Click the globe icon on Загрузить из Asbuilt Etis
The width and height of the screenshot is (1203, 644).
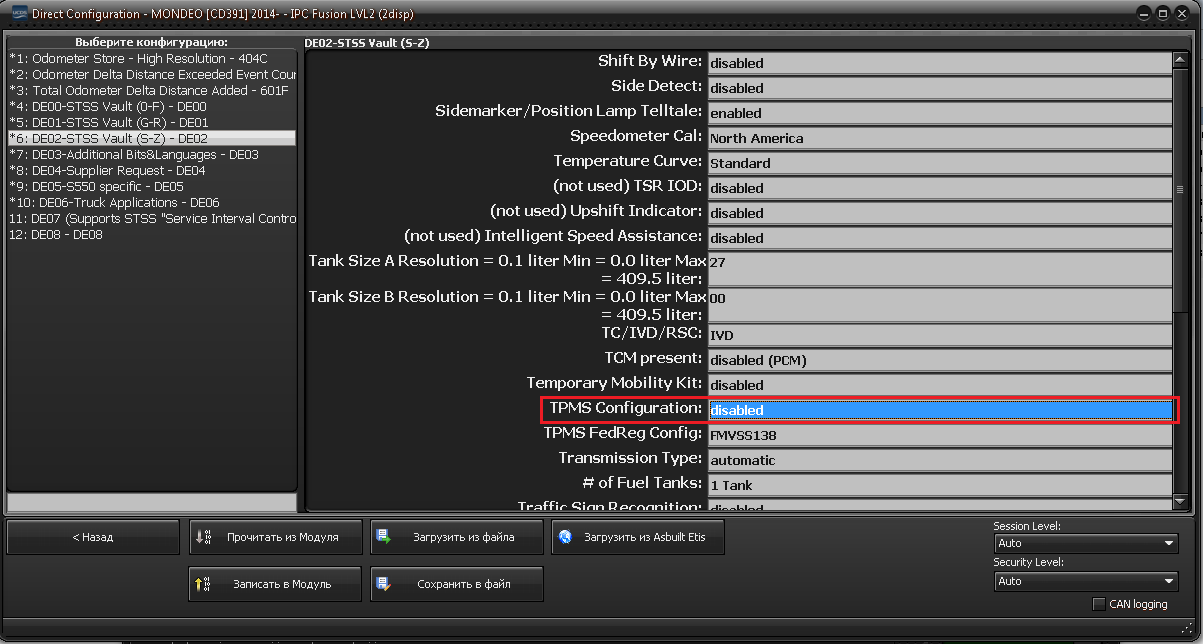point(565,537)
